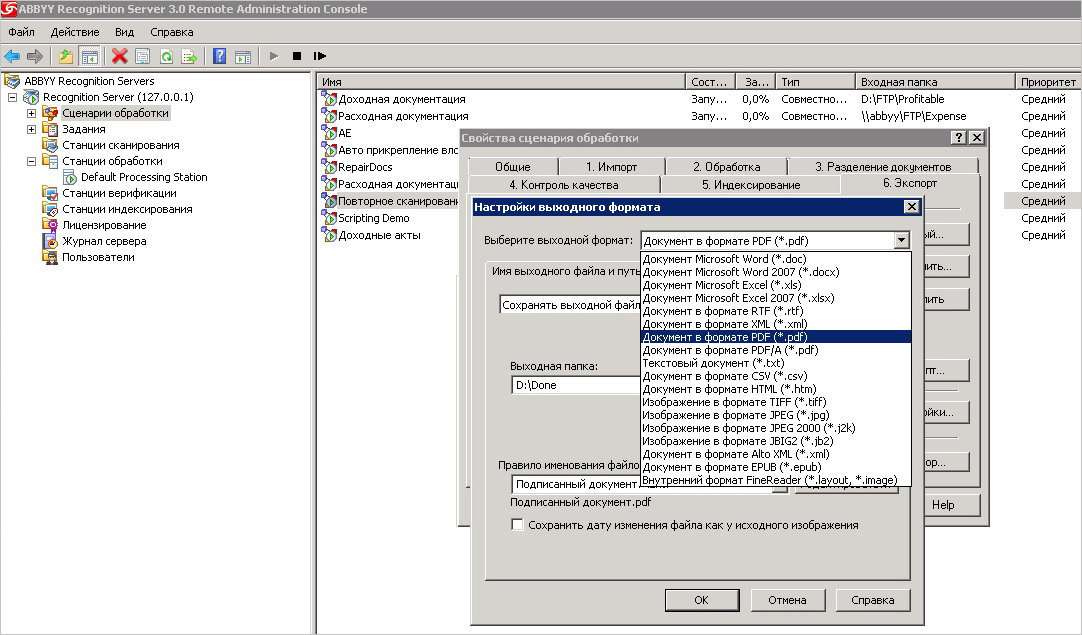Open Сценарии обработки in the tree
Screen dimensions: 1082x635
click(115, 113)
